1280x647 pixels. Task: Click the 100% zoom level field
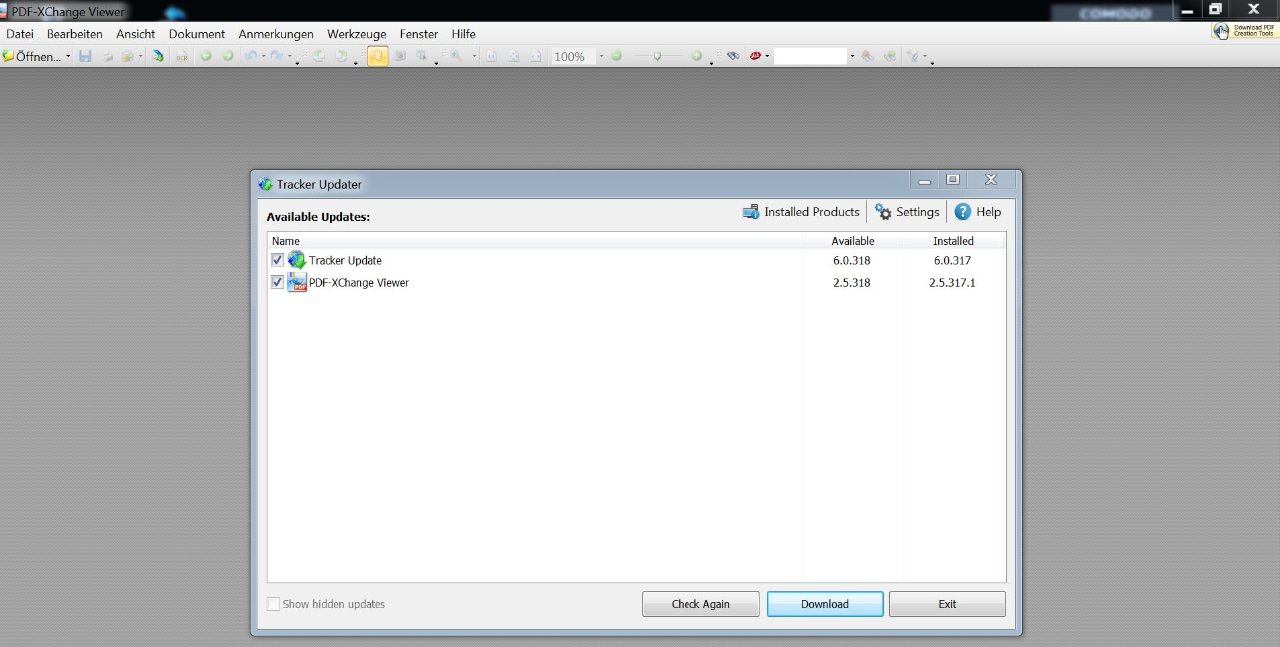click(x=573, y=56)
